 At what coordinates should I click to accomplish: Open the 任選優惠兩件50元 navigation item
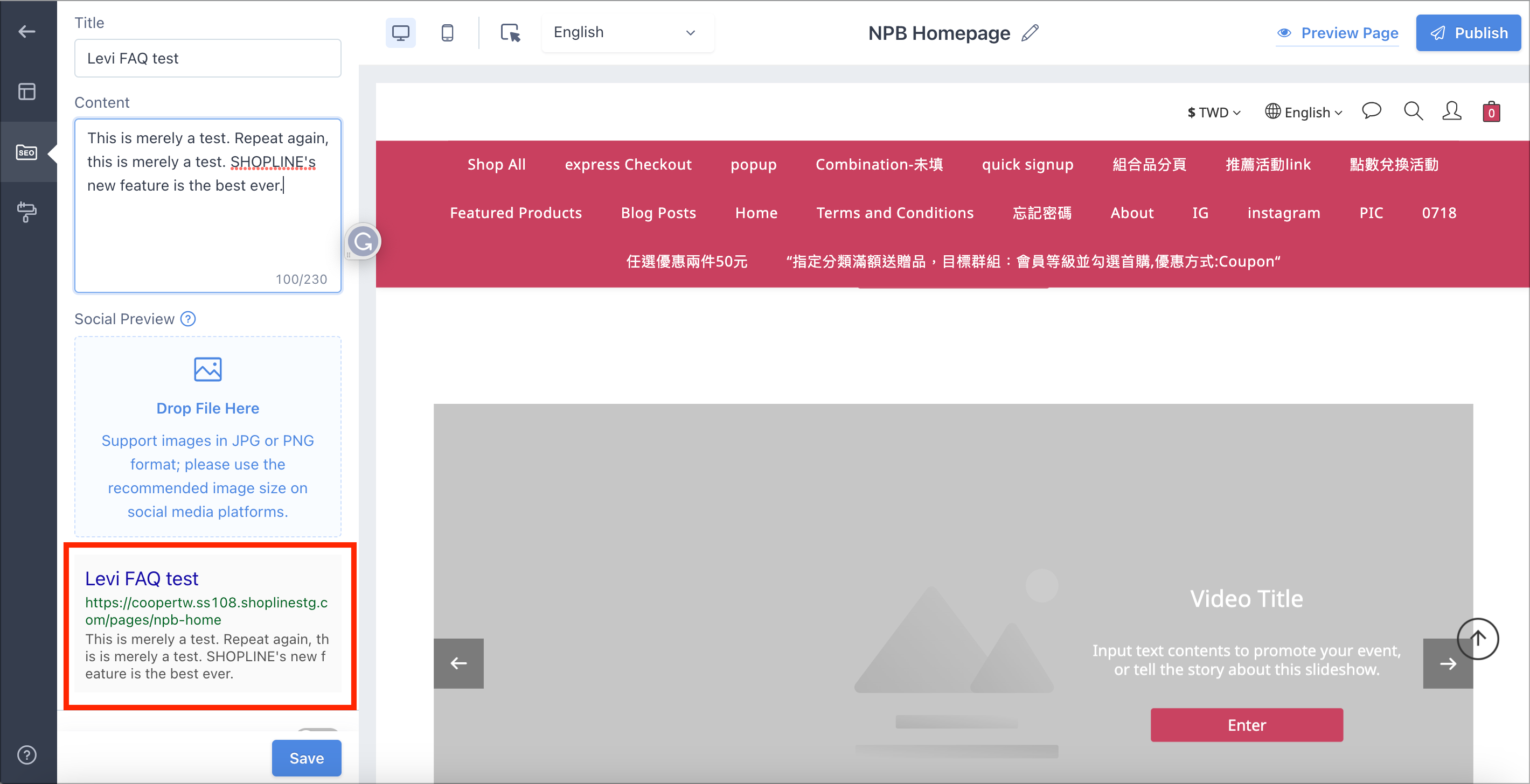[x=686, y=261]
